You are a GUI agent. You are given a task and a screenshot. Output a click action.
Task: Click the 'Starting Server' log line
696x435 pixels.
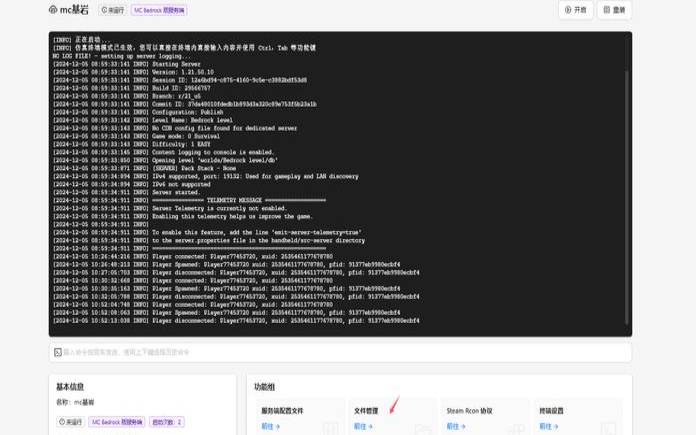click(127, 64)
